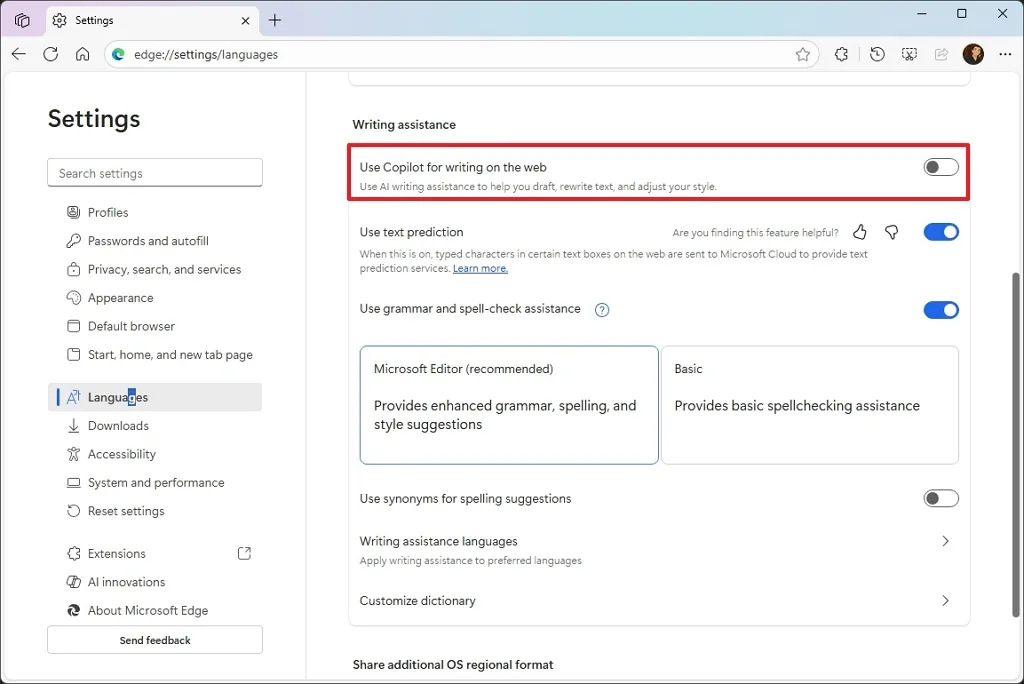Enable Use Copilot for writing on the web
Screen dimensions: 1024x684
point(940,167)
